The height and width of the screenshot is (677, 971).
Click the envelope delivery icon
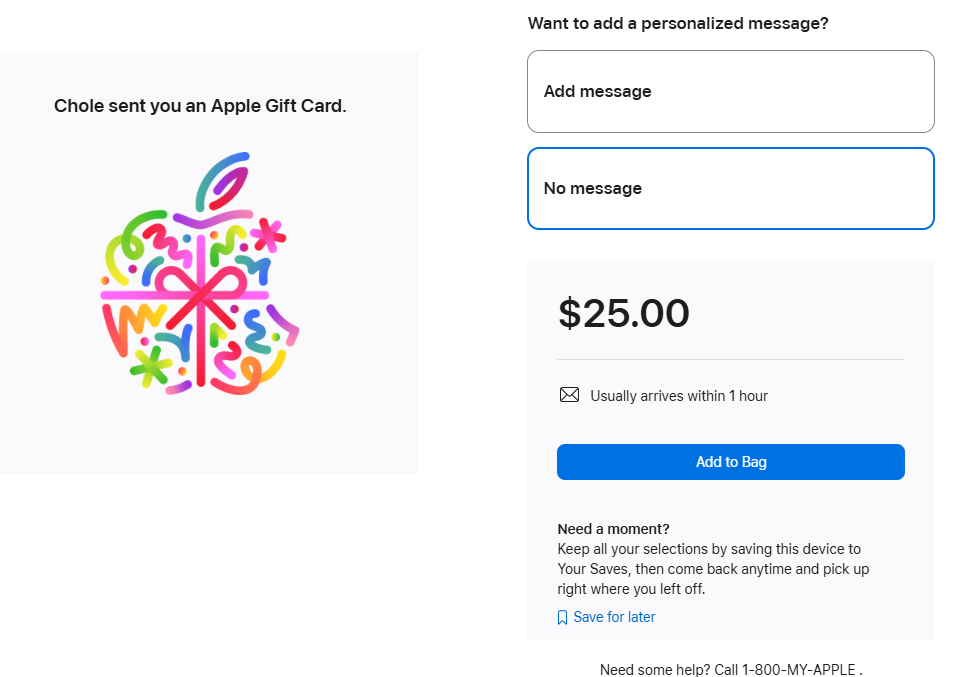570,395
